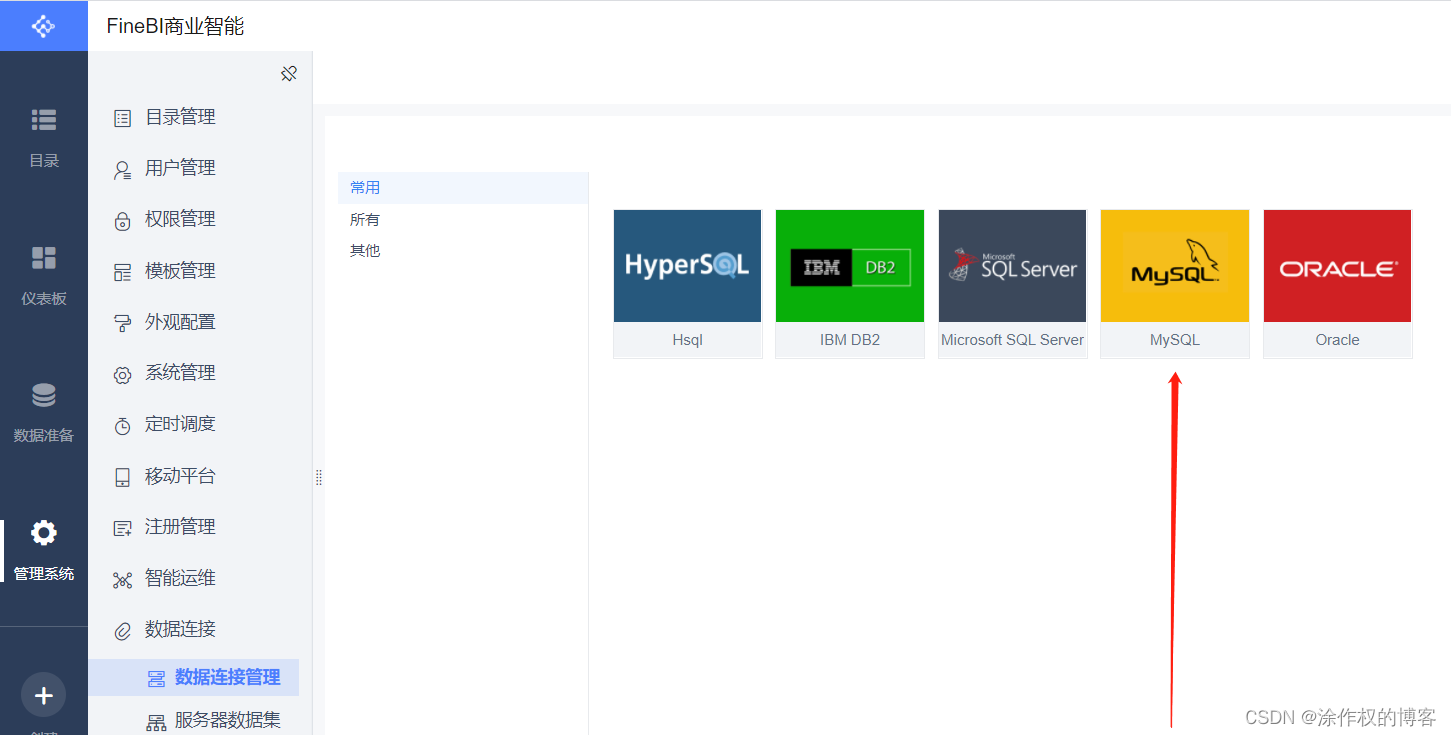Click the Microsoft SQL Server label
Screen dimensions: 1451x736
click(x=1013, y=340)
